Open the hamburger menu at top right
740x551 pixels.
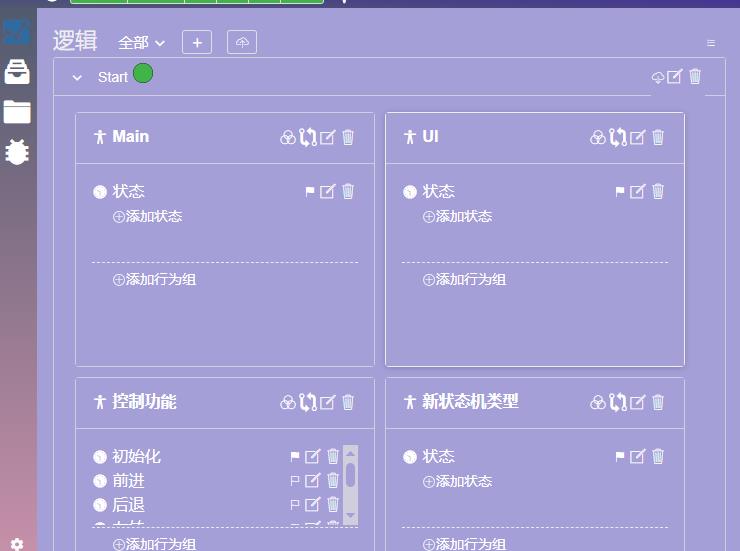point(711,43)
